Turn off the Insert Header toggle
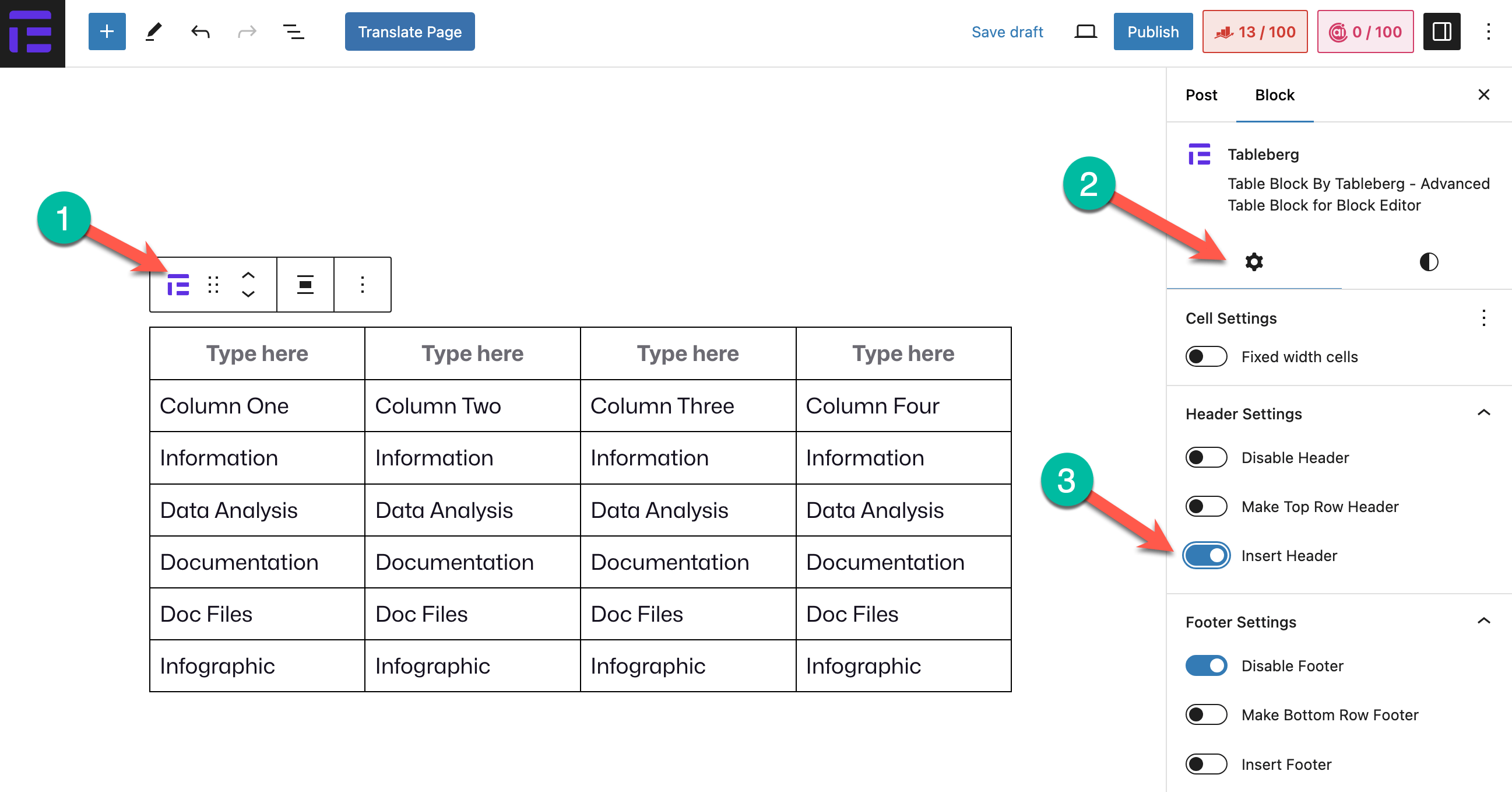 point(1205,555)
